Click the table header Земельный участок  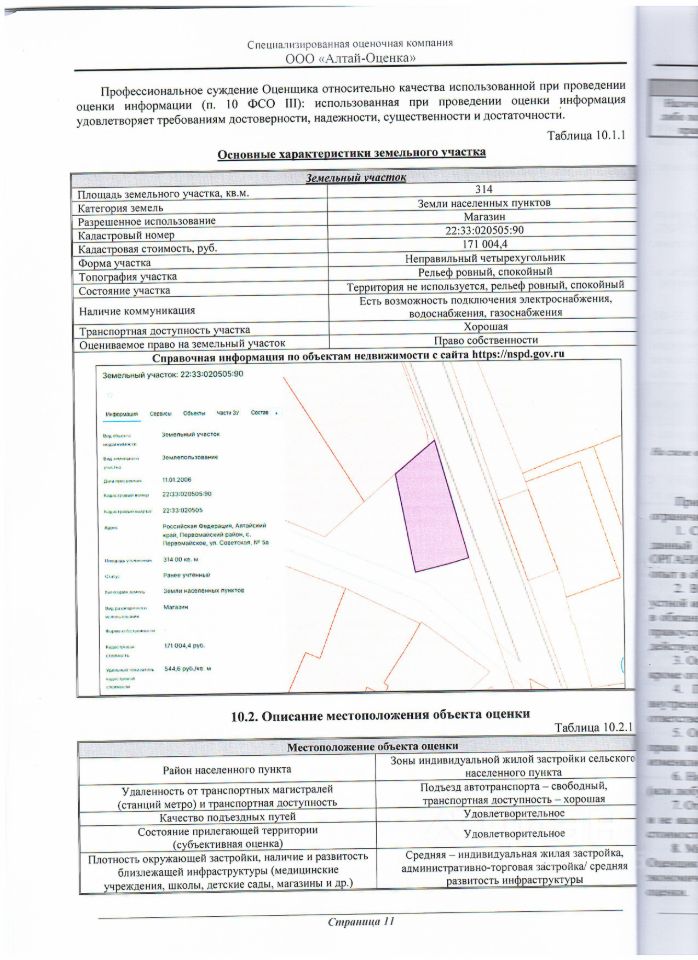coord(356,178)
